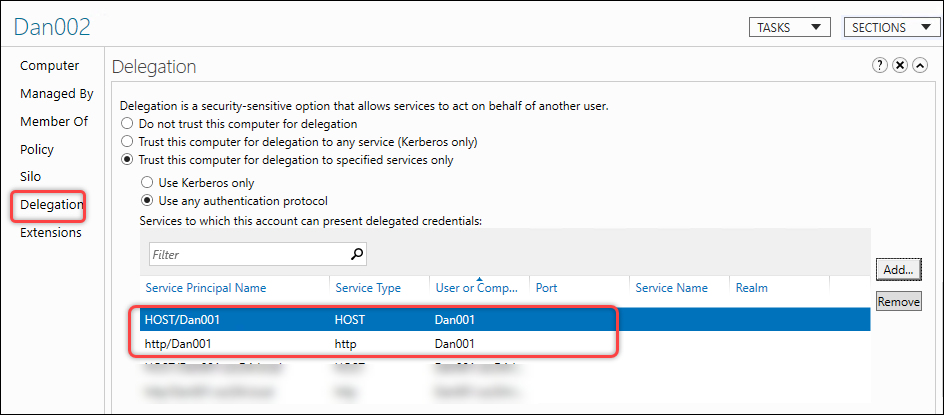Image resolution: width=944 pixels, height=415 pixels.
Task: Collapse the Delegation section chevron
Action: coord(920,65)
